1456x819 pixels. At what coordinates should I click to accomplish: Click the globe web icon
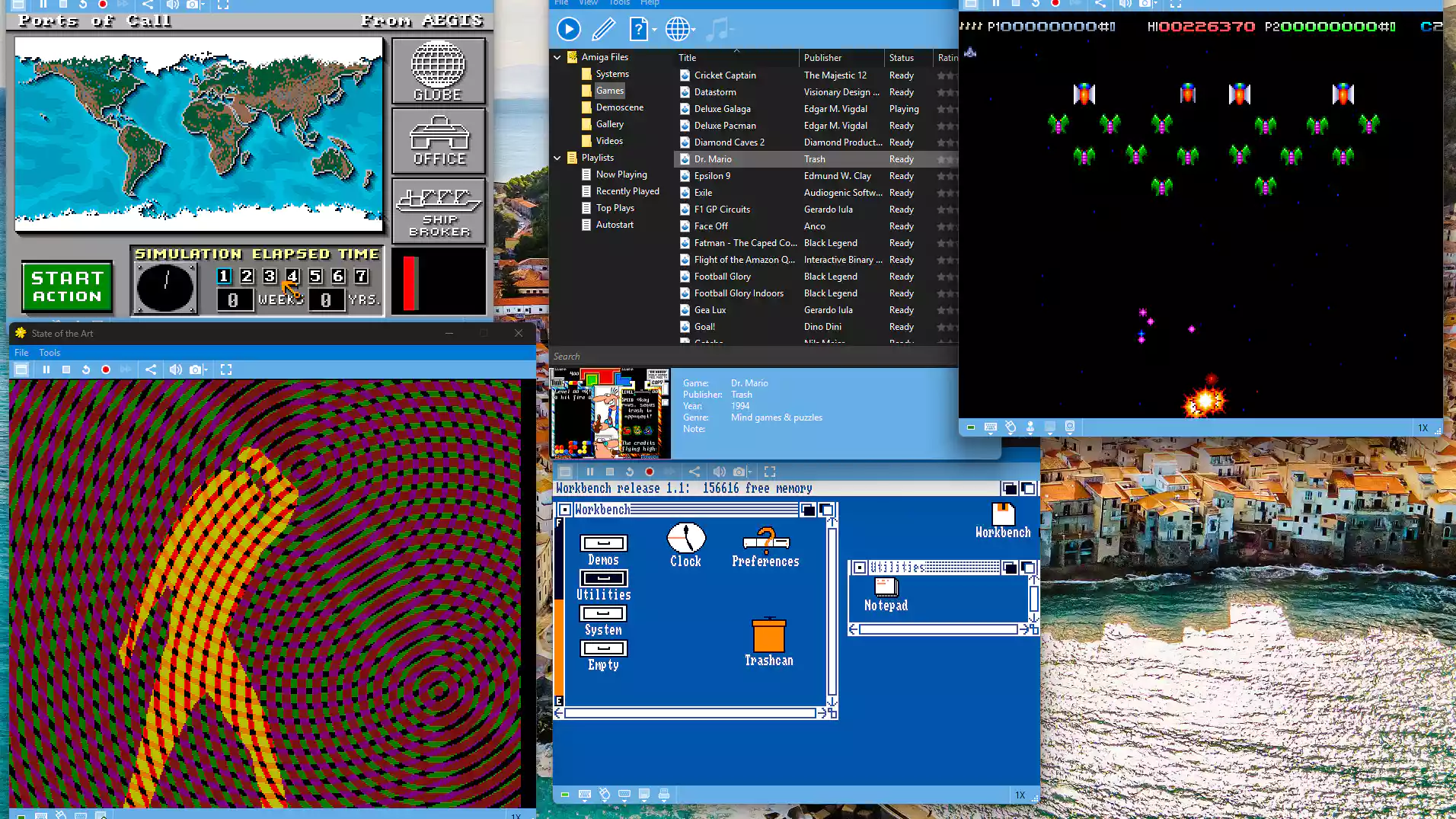[x=677, y=30]
